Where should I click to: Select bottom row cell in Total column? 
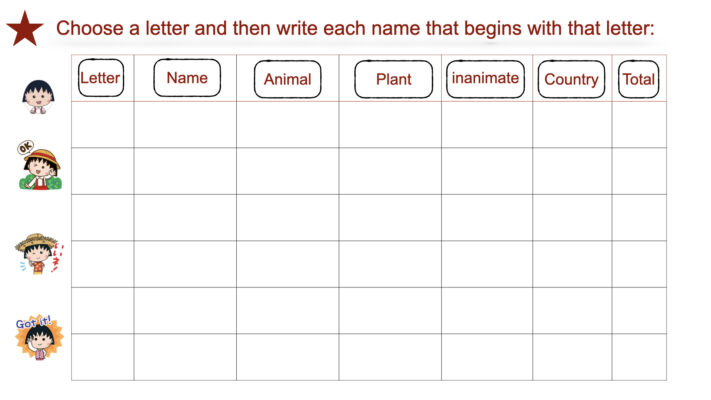638,357
